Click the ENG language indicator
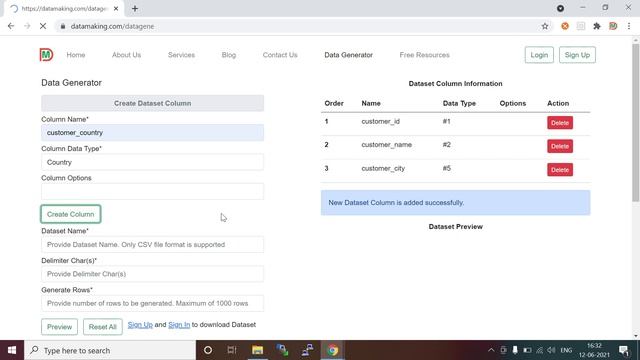 pos(566,350)
